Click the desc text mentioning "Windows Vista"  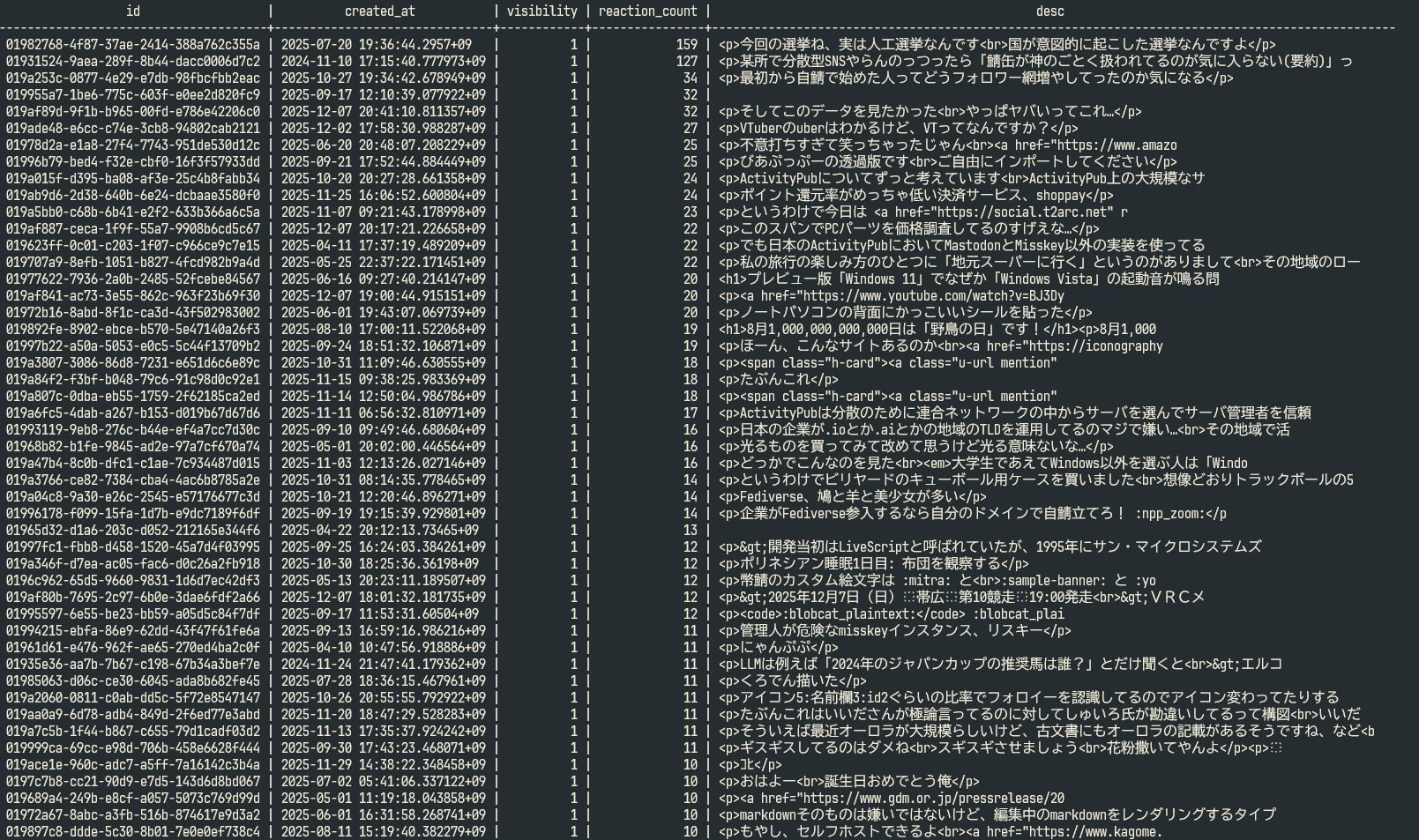[970, 279]
